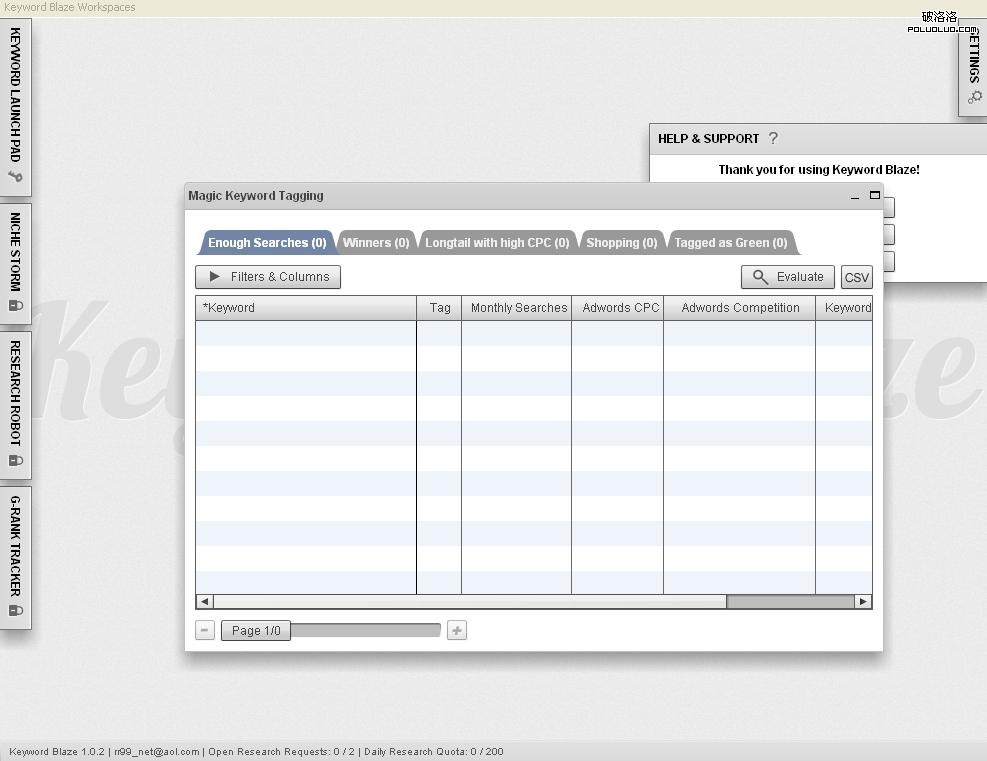Switch to the Shopping (0) tab
Image resolution: width=987 pixels, height=761 pixels.
(622, 242)
